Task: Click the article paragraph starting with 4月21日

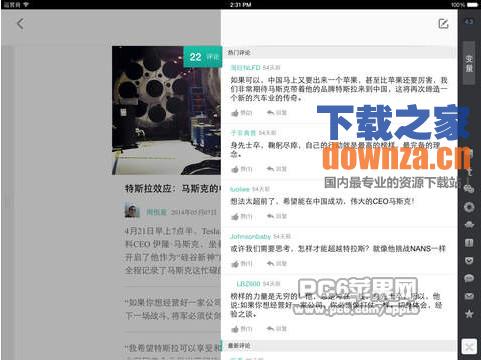Action: click(172, 250)
